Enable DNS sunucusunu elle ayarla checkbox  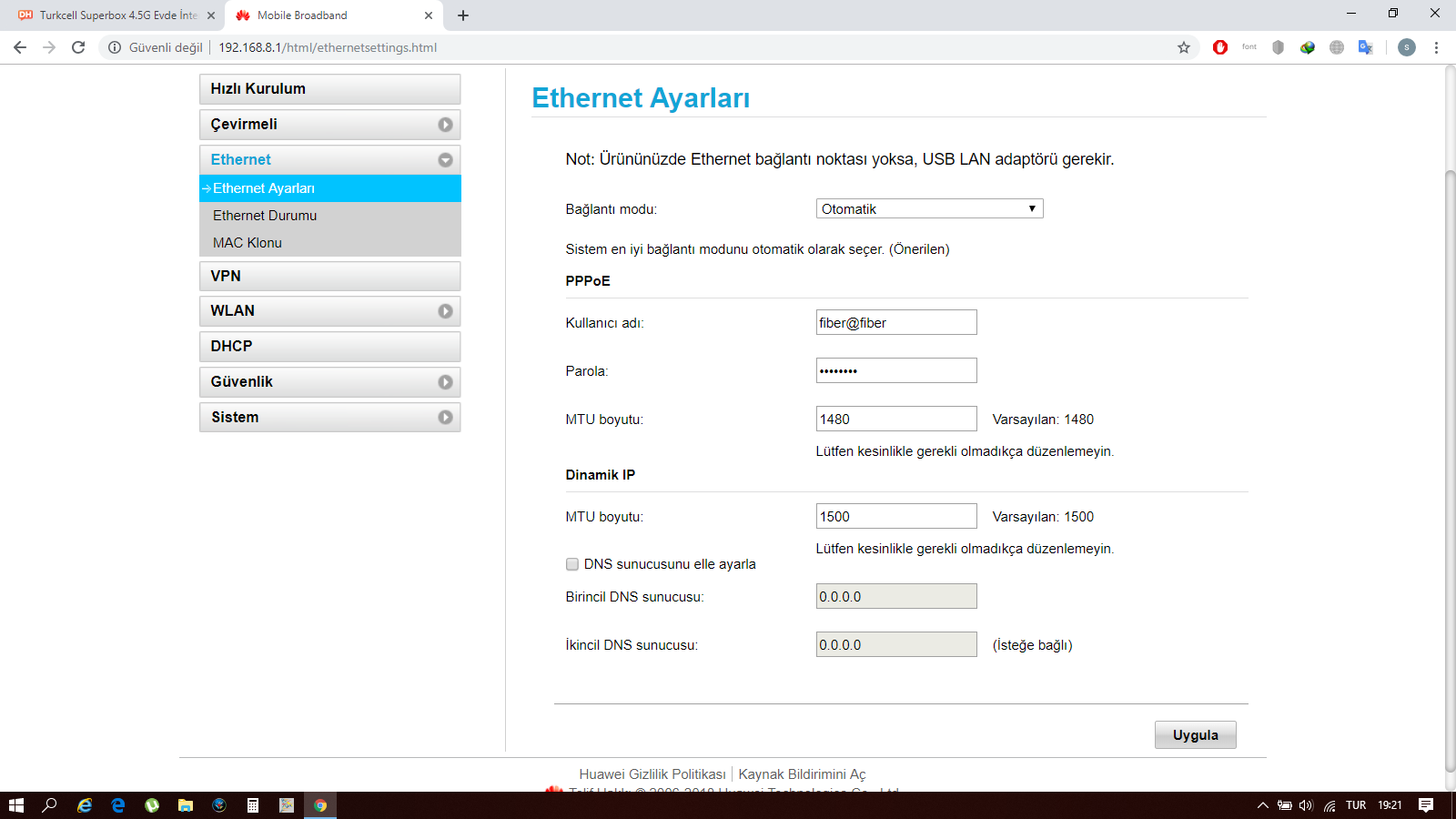(572, 564)
